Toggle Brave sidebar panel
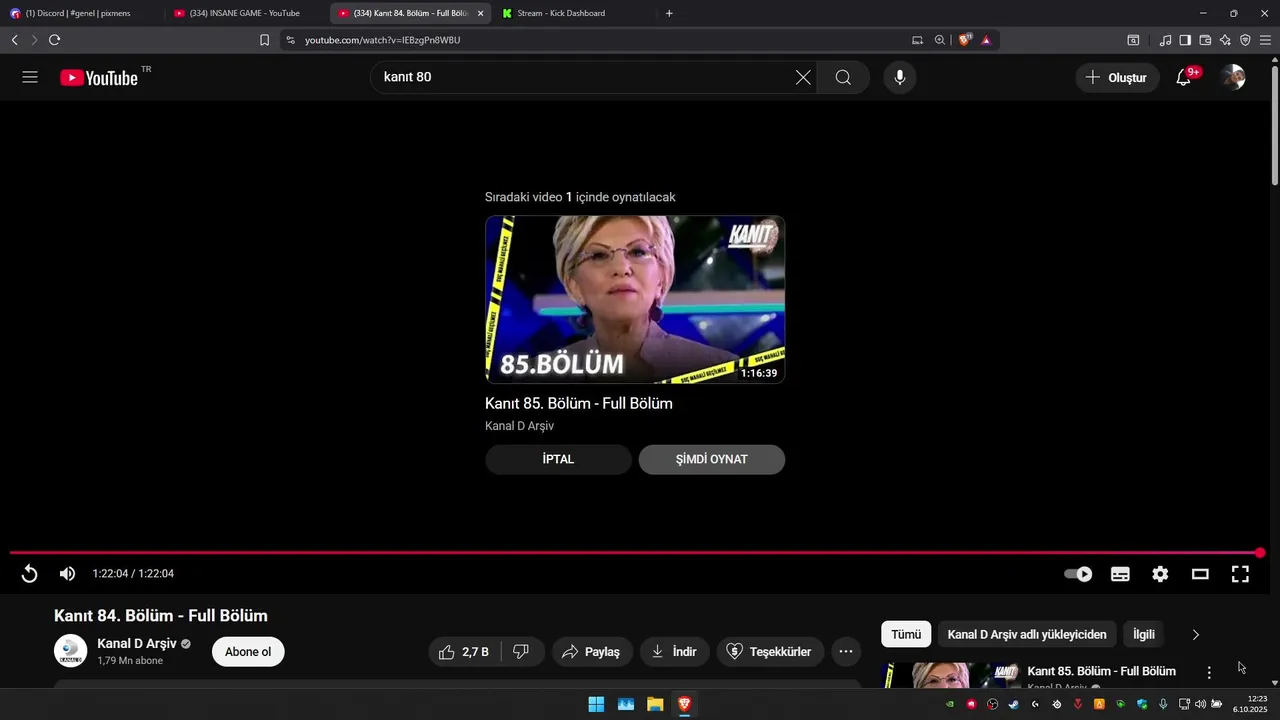Viewport: 1280px width, 720px height. pos(1185,40)
